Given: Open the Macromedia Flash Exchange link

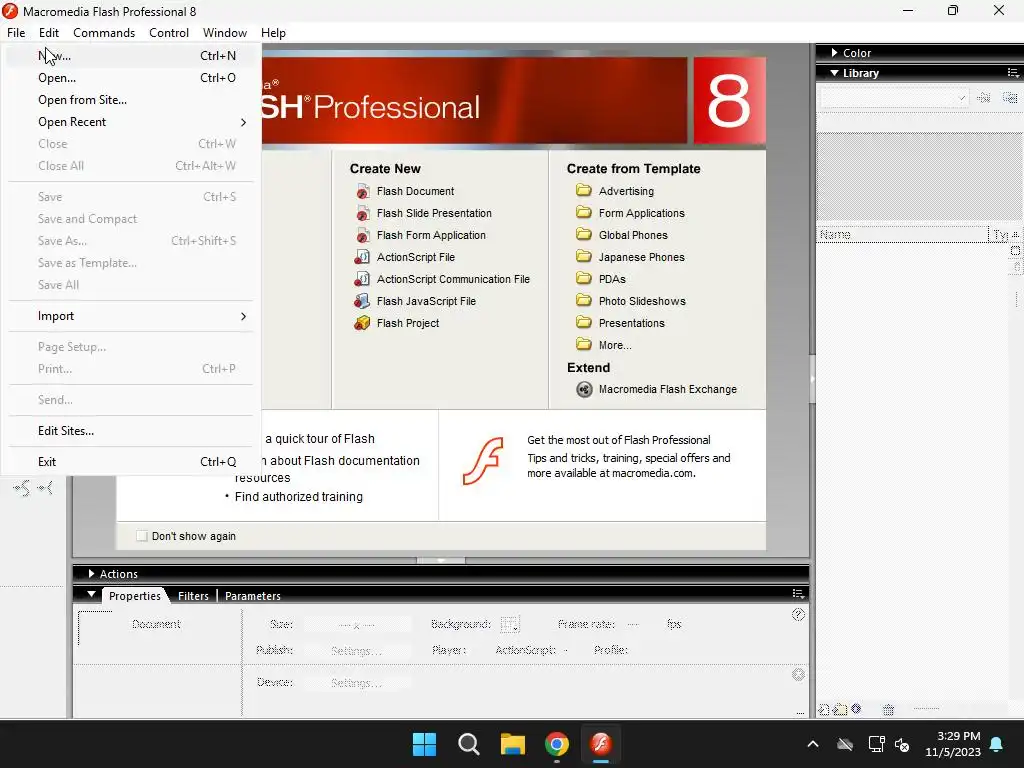Looking at the screenshot, I should click(667, 389).
